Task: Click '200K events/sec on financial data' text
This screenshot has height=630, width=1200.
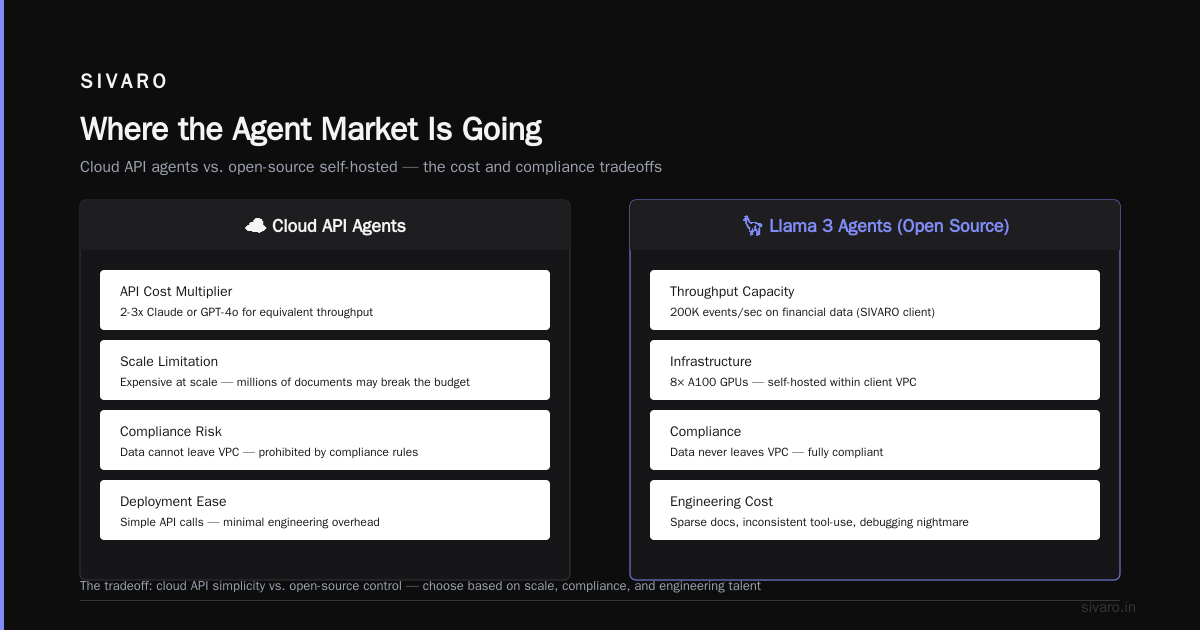Action: tap(802, 312)
